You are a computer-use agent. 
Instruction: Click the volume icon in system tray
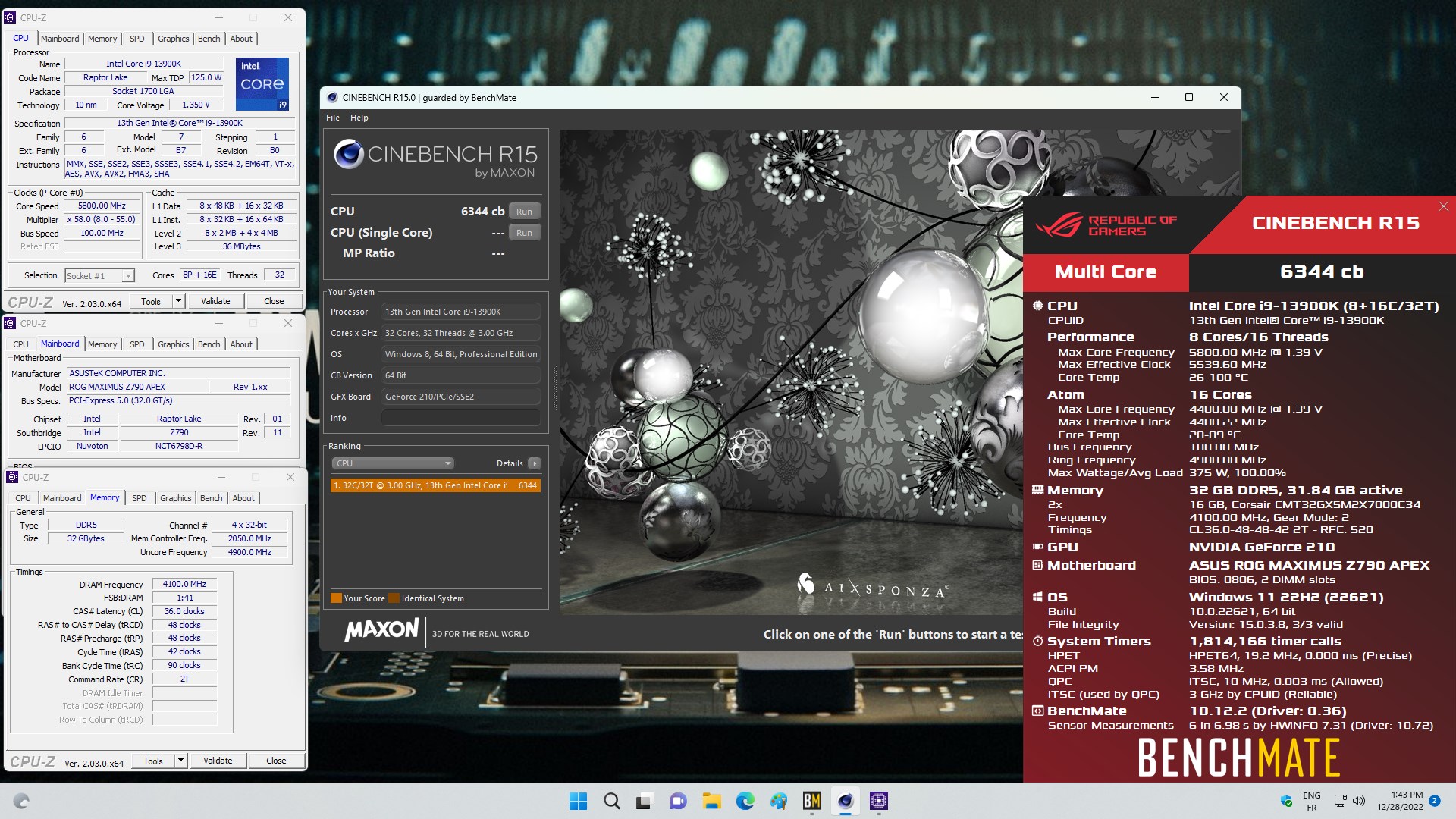tap(1358, 801)
